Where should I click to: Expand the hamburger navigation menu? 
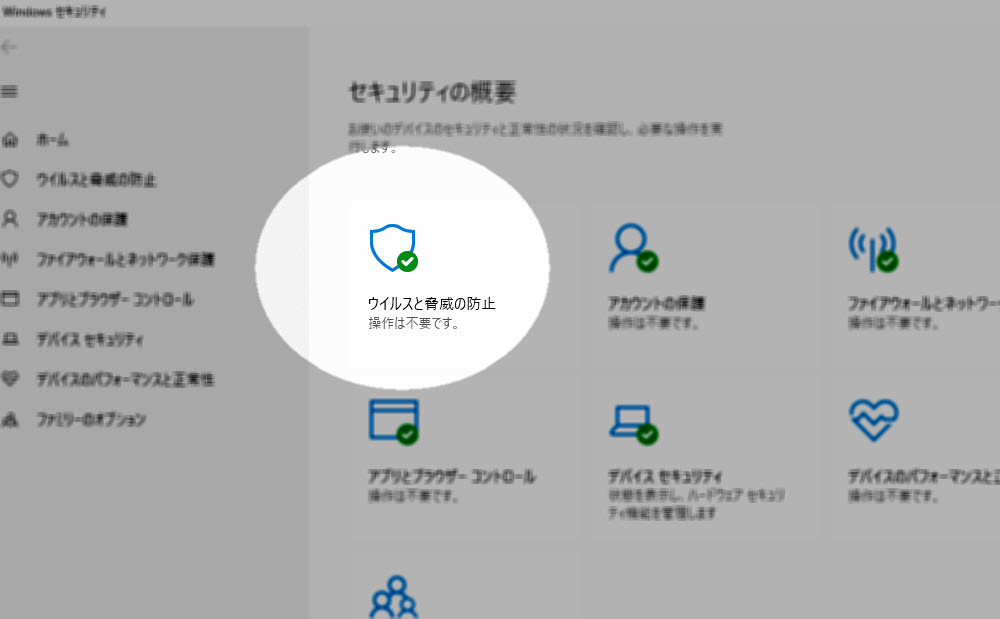pos(10,91)
